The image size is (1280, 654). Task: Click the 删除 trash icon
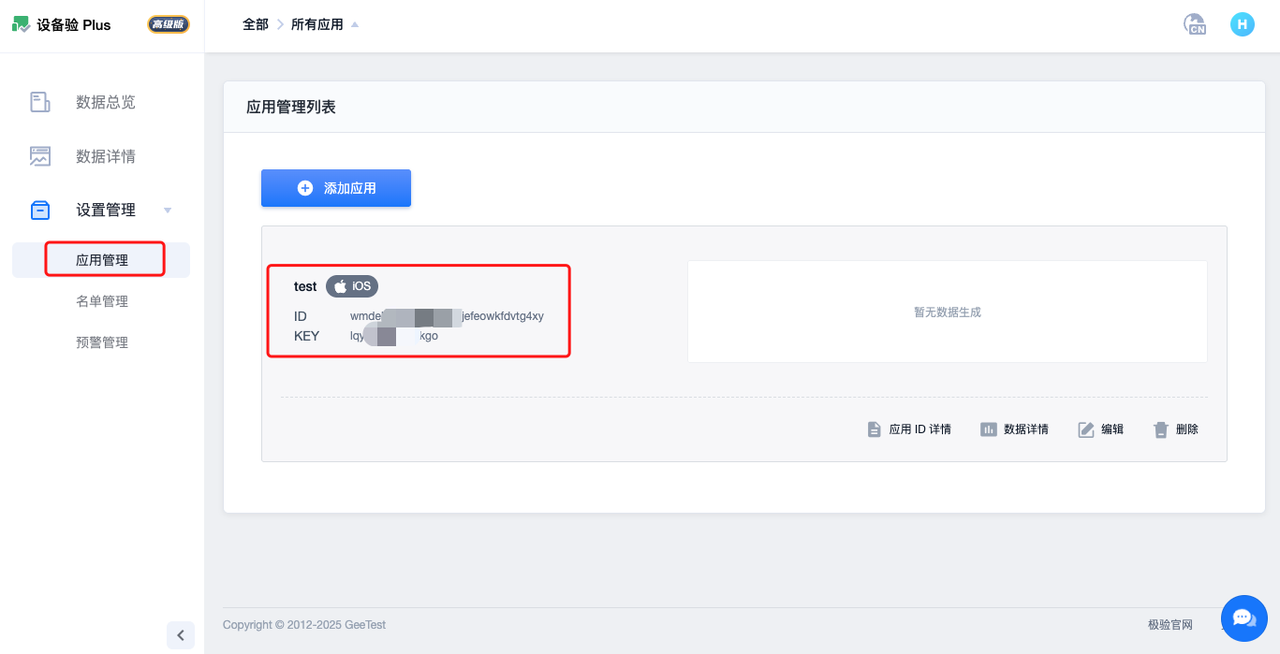tap(1161, 429)
